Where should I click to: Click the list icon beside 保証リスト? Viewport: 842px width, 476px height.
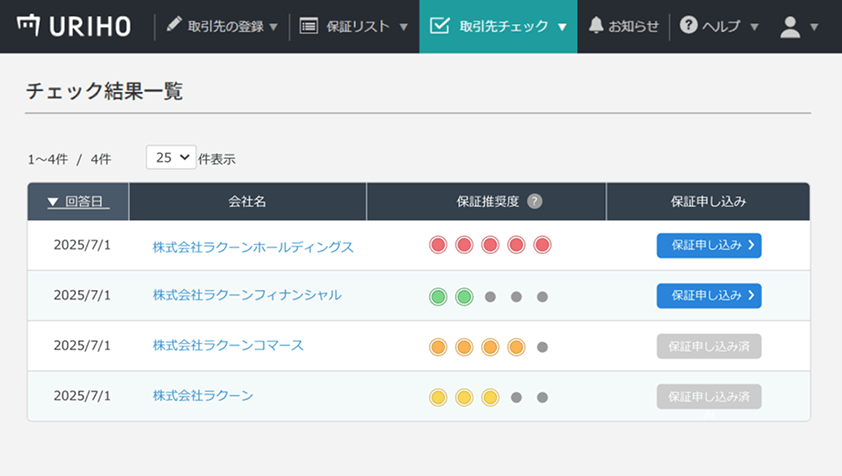click(309, 26)
